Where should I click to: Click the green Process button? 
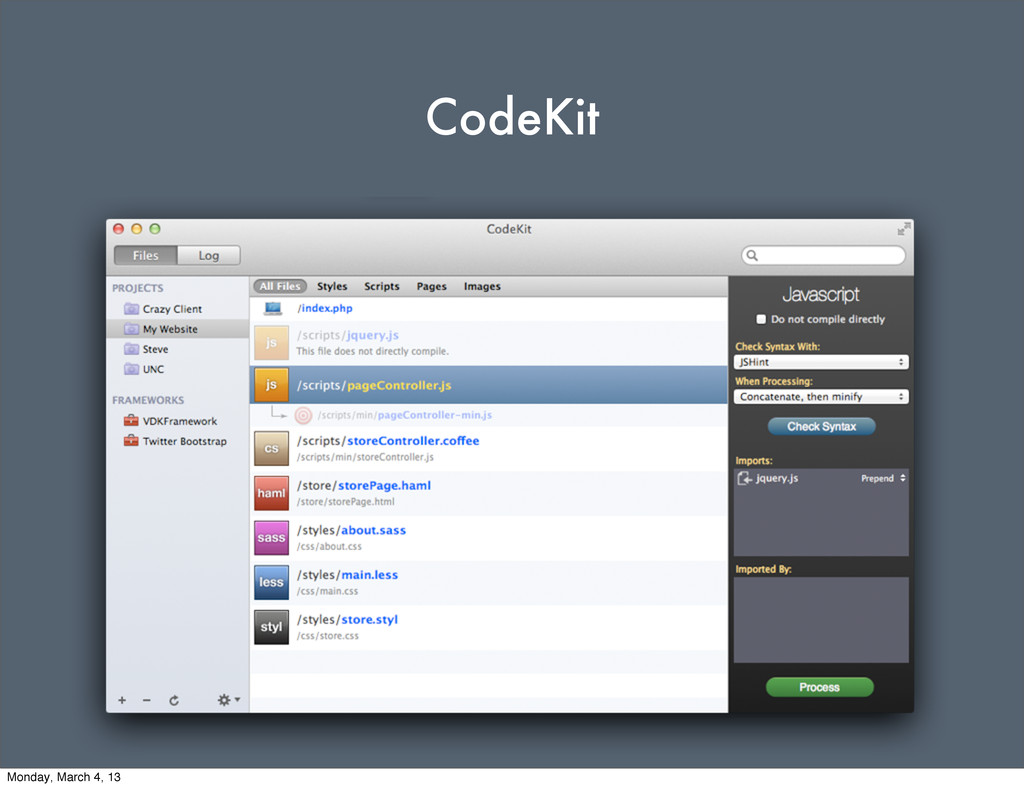pyautogui.click(x=820, y=687)
